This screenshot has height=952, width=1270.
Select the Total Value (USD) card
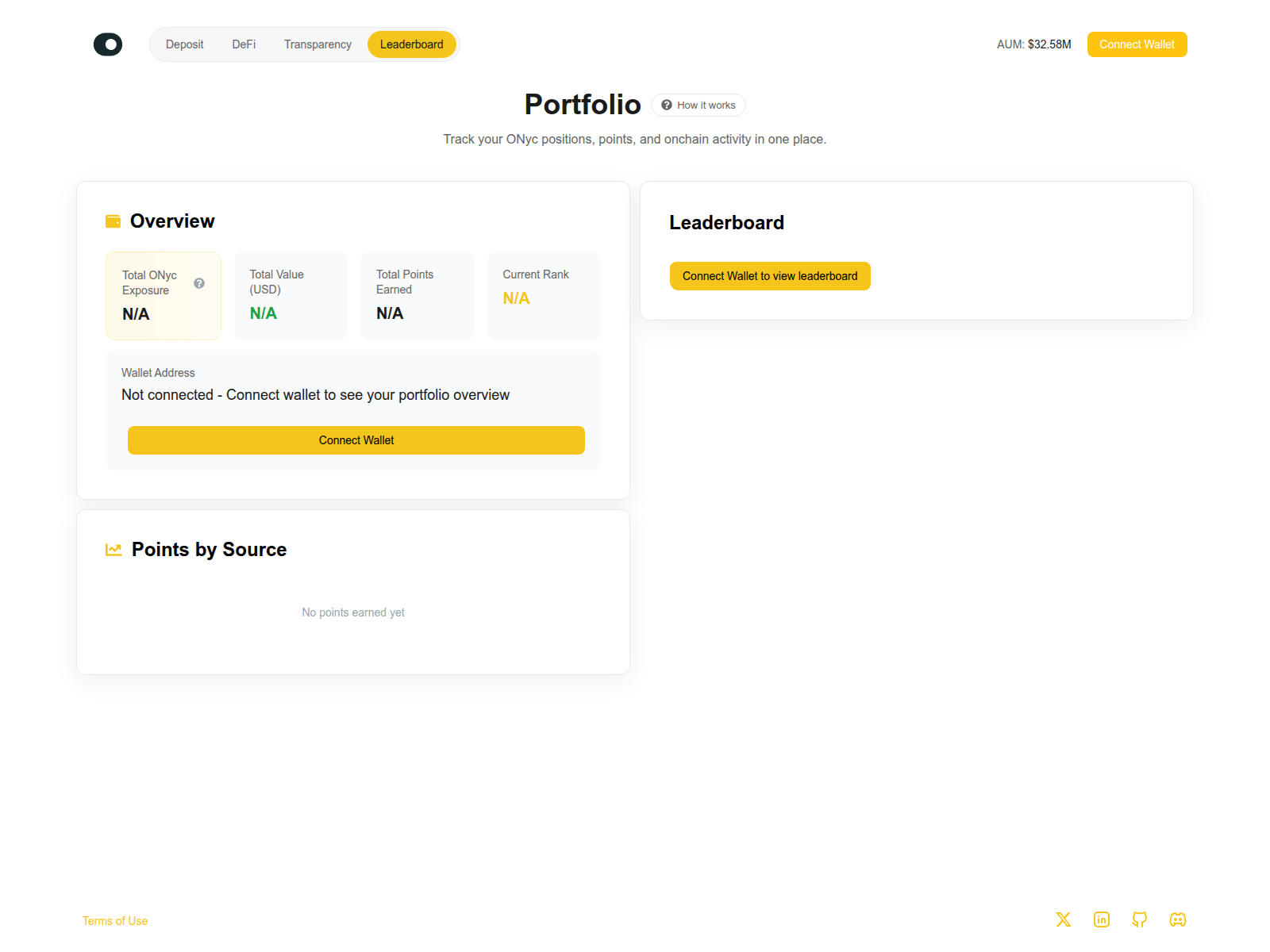click(x=291, y=296)
